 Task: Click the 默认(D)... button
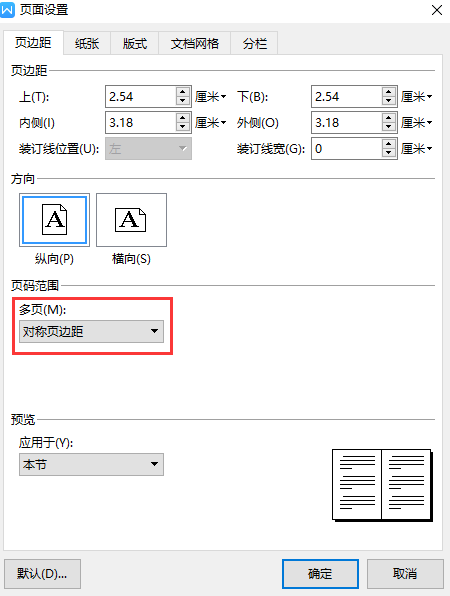(42, 573)
